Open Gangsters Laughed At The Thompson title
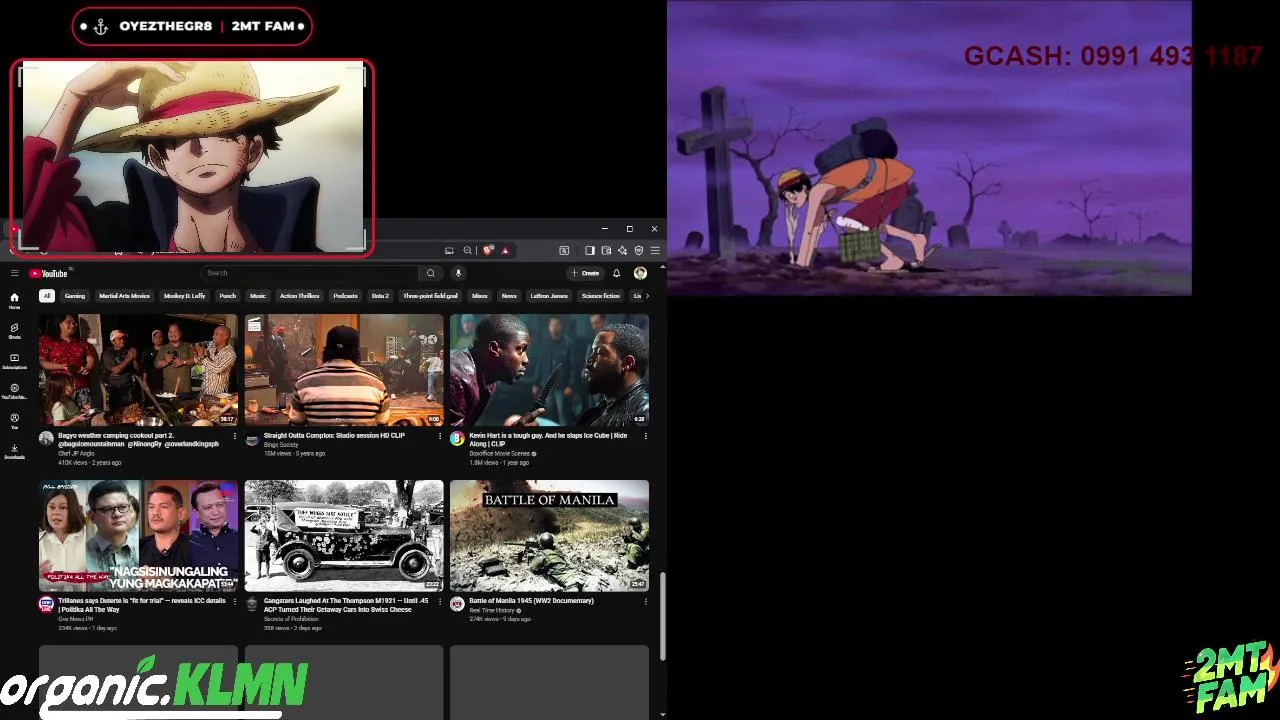1280x720 pixels. point(346,605)
